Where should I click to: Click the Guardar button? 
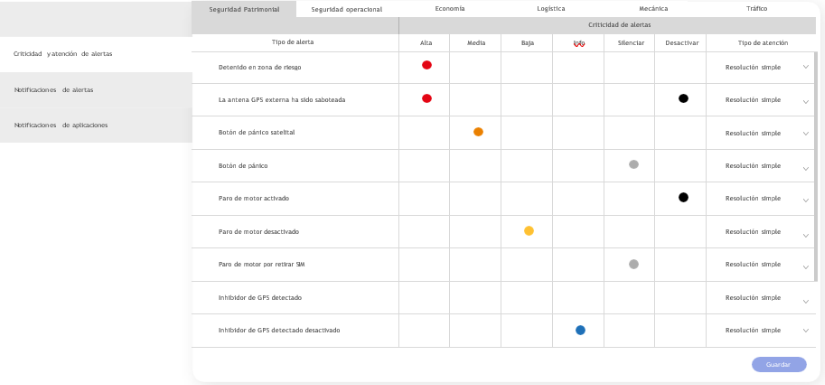pos(779,364)
